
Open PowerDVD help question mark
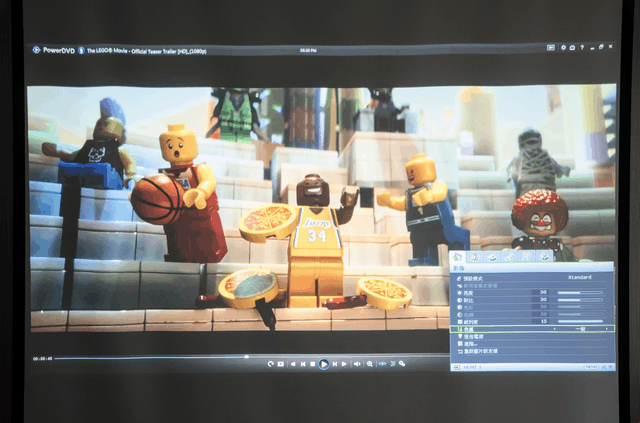coord(582,47)
